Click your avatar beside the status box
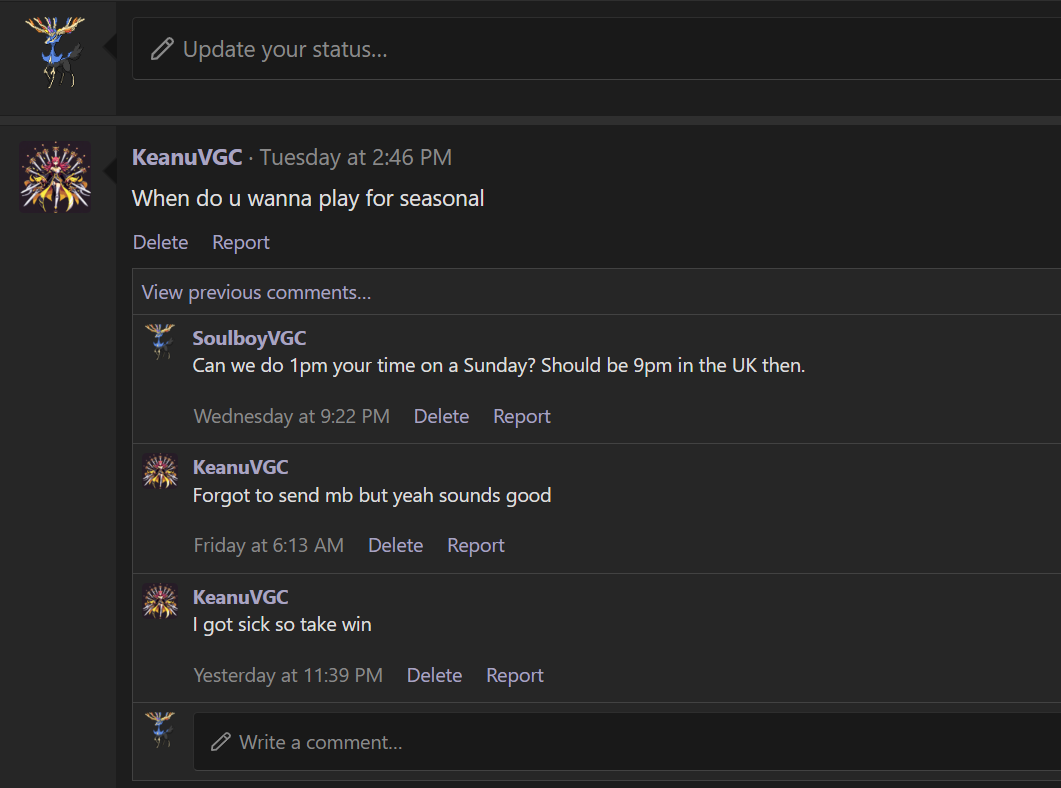1061x788 pixels. tap(55, 51)
